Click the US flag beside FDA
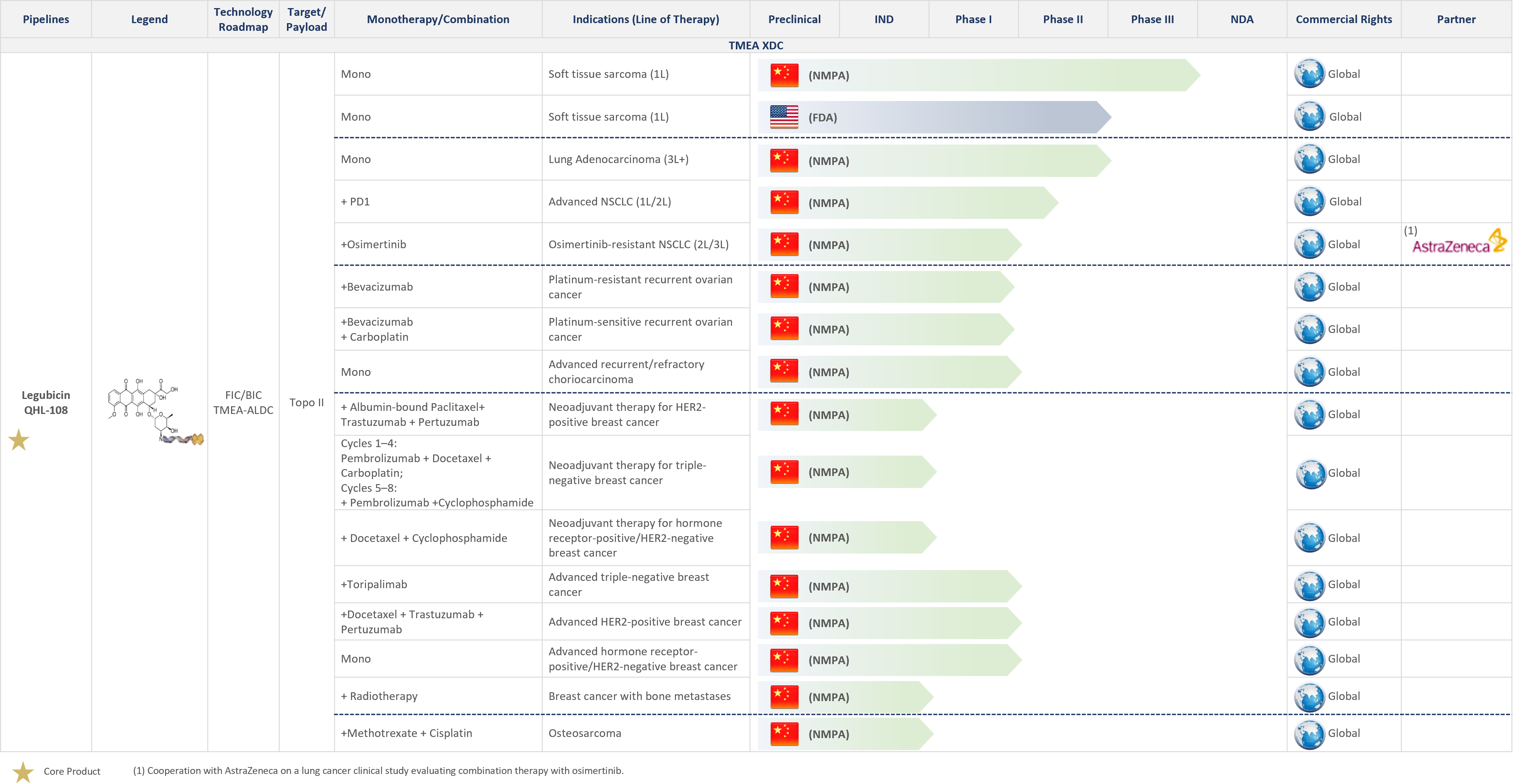 click(784, 117)
